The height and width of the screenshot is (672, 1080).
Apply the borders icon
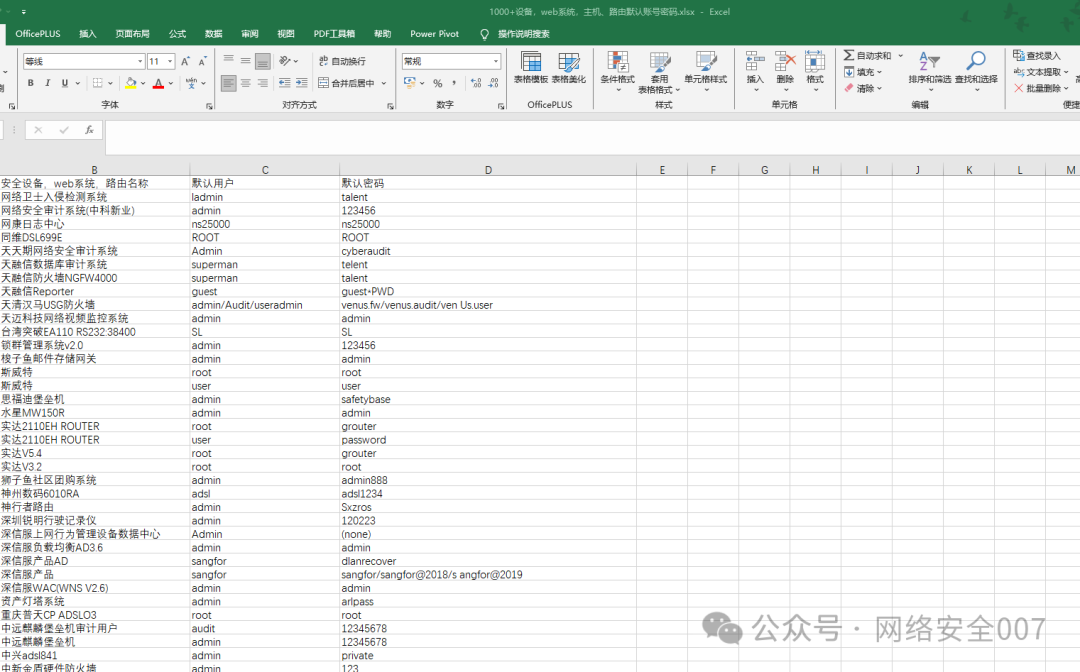(x=98, y=83)
